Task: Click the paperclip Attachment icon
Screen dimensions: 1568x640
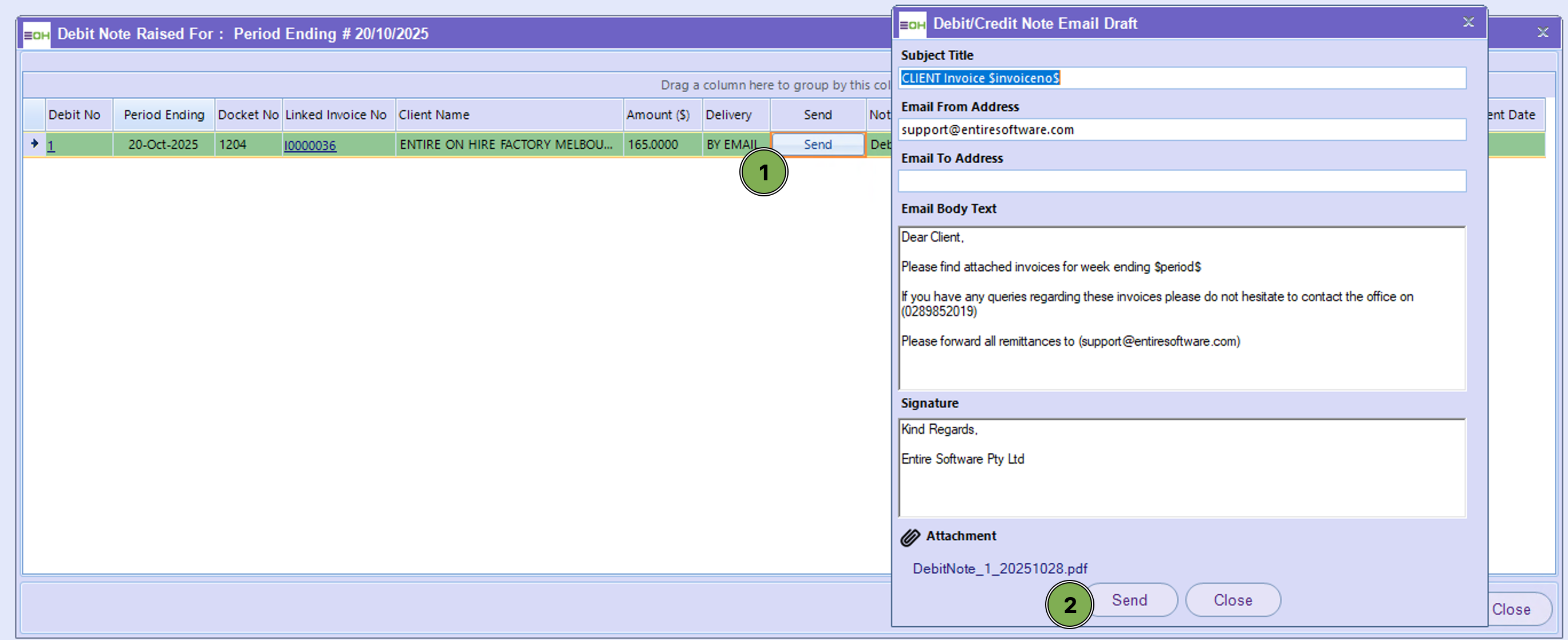Action: 910,537
